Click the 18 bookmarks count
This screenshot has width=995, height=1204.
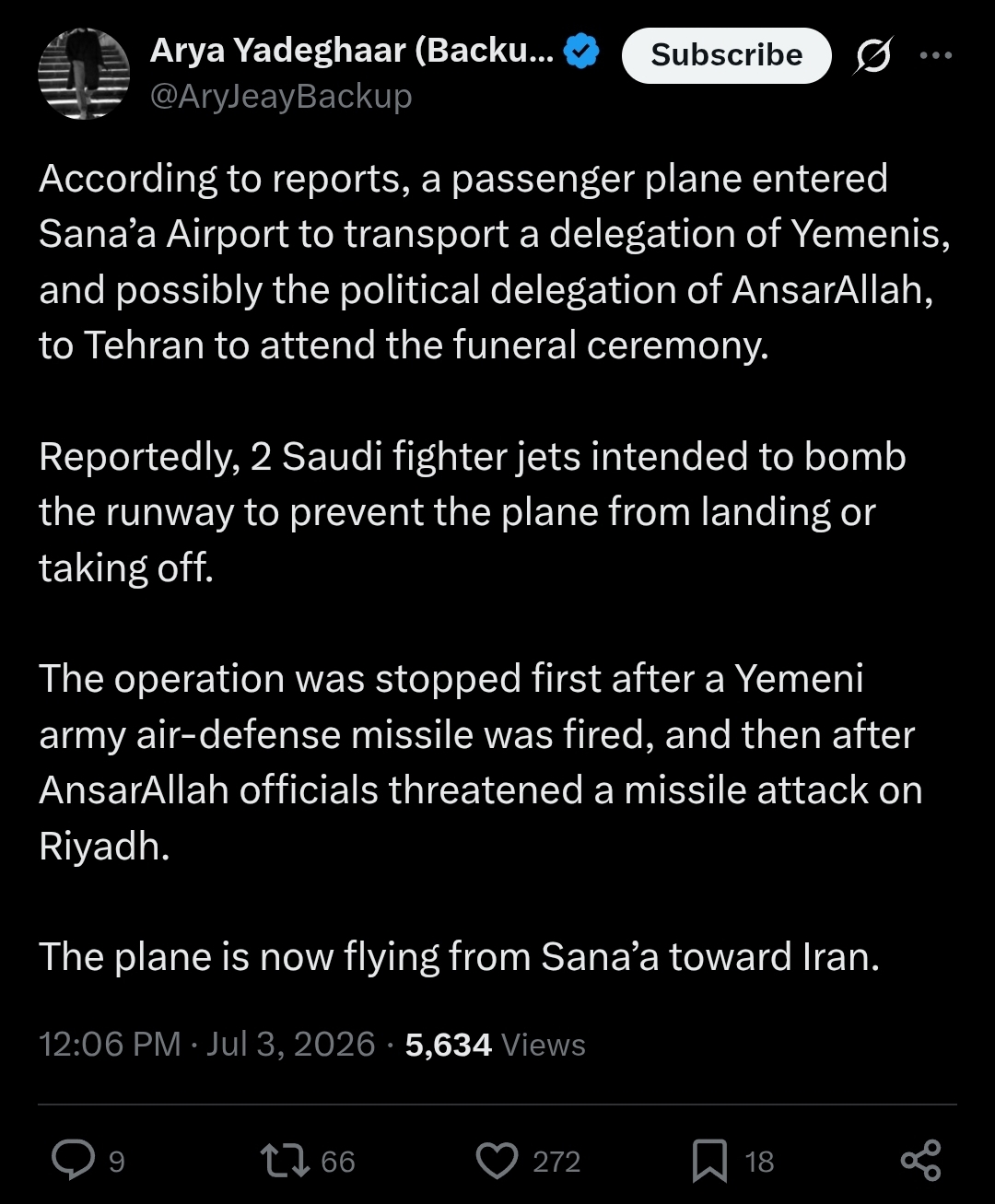pos(759,1162)
